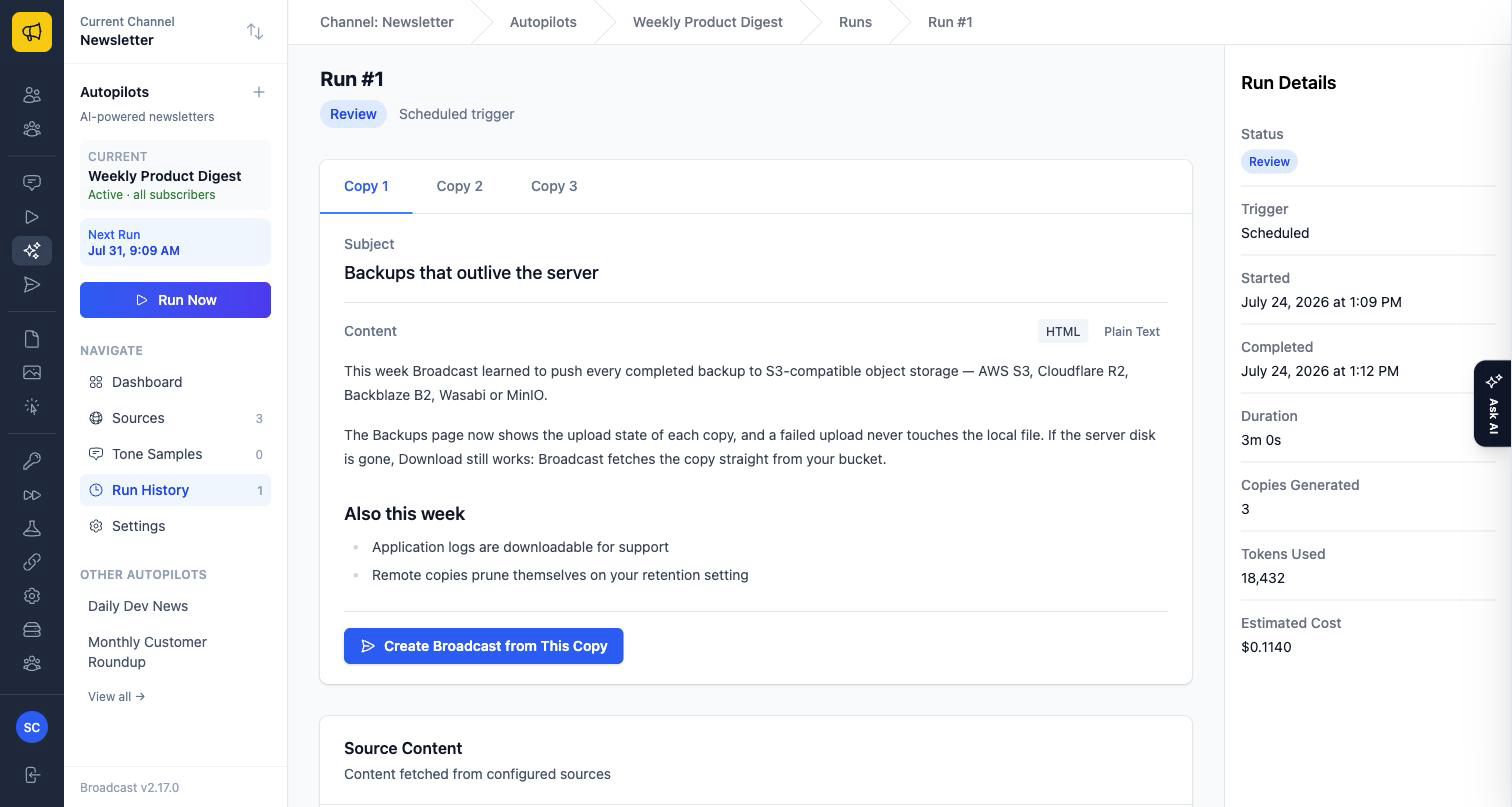Click the Ask AI floating button
Viewport: 1512px width, 807px height.
tap(1493, 403)
